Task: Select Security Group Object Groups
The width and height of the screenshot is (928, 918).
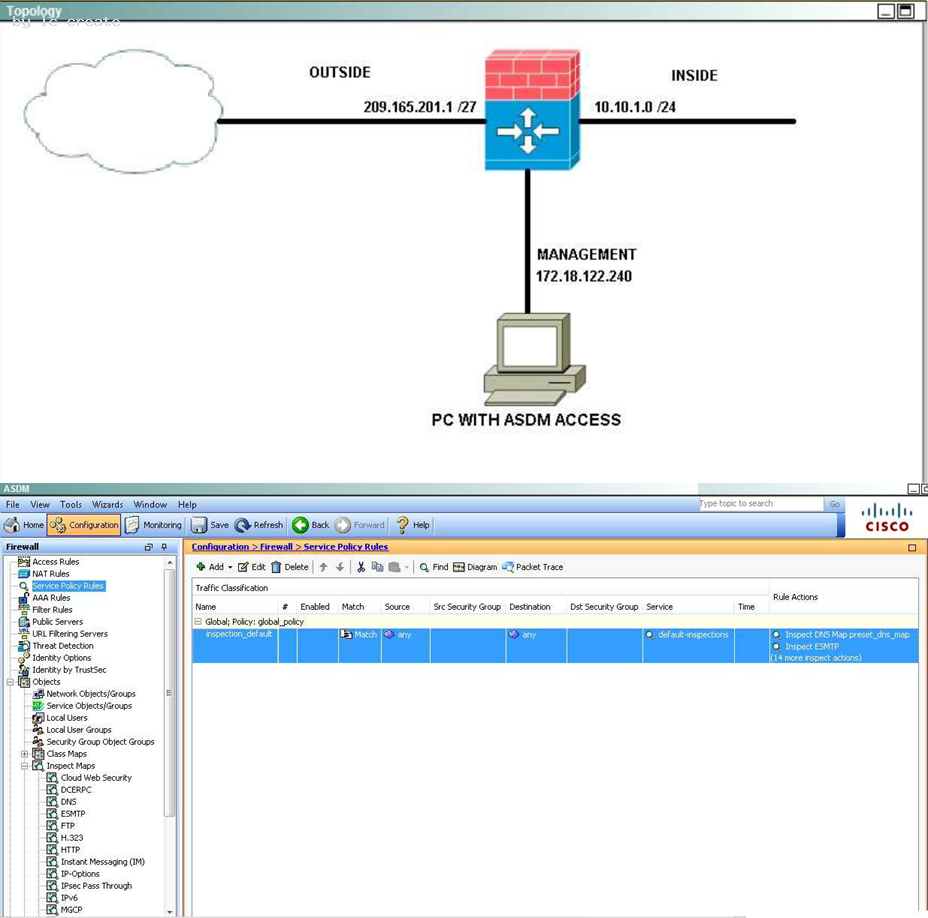Action: pyautogui.click(x=101, y=742)
